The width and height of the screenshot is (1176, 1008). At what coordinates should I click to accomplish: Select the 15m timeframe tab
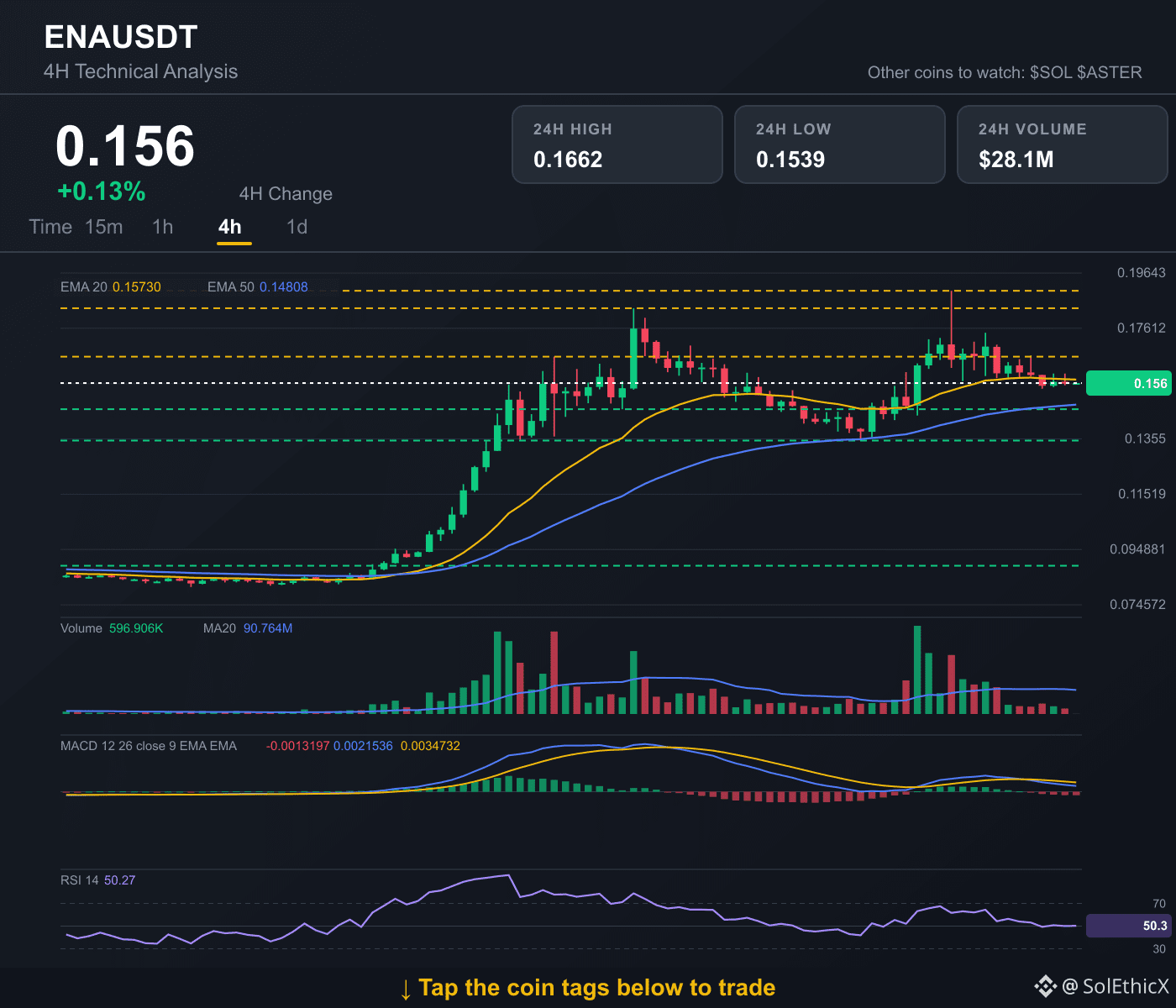(104, 227)
